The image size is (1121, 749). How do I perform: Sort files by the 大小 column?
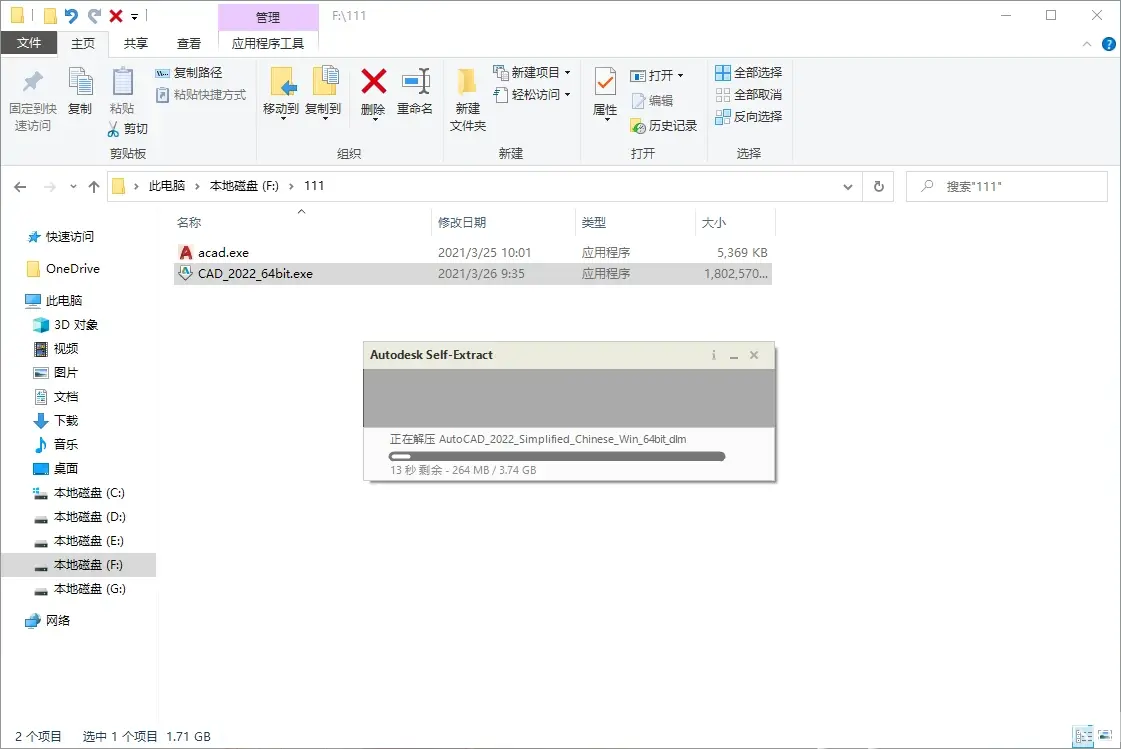tap(735, 222)
